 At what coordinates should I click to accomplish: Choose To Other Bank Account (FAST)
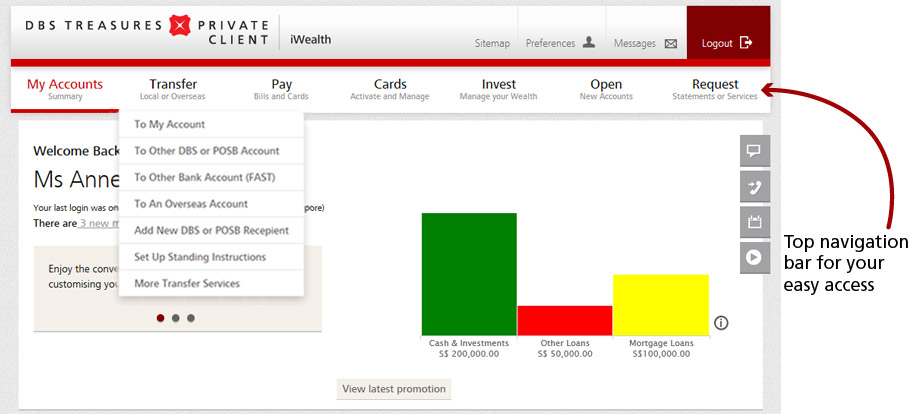(211, 178)
